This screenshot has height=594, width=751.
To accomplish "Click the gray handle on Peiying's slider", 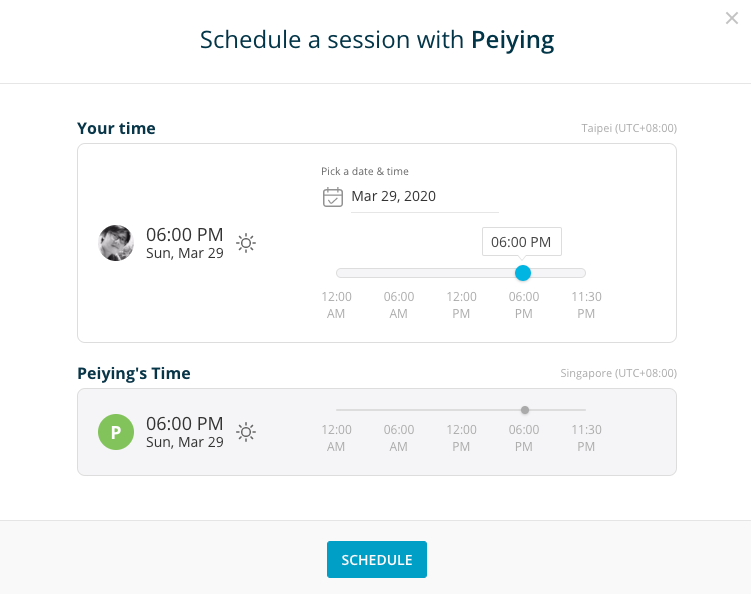I will pos(525,410).
